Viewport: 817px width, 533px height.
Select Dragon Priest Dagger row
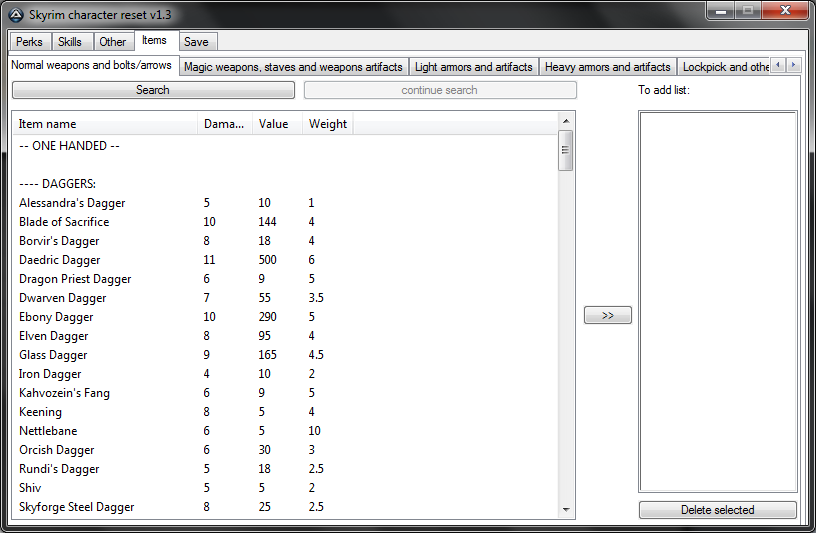[x=285, y=279]
